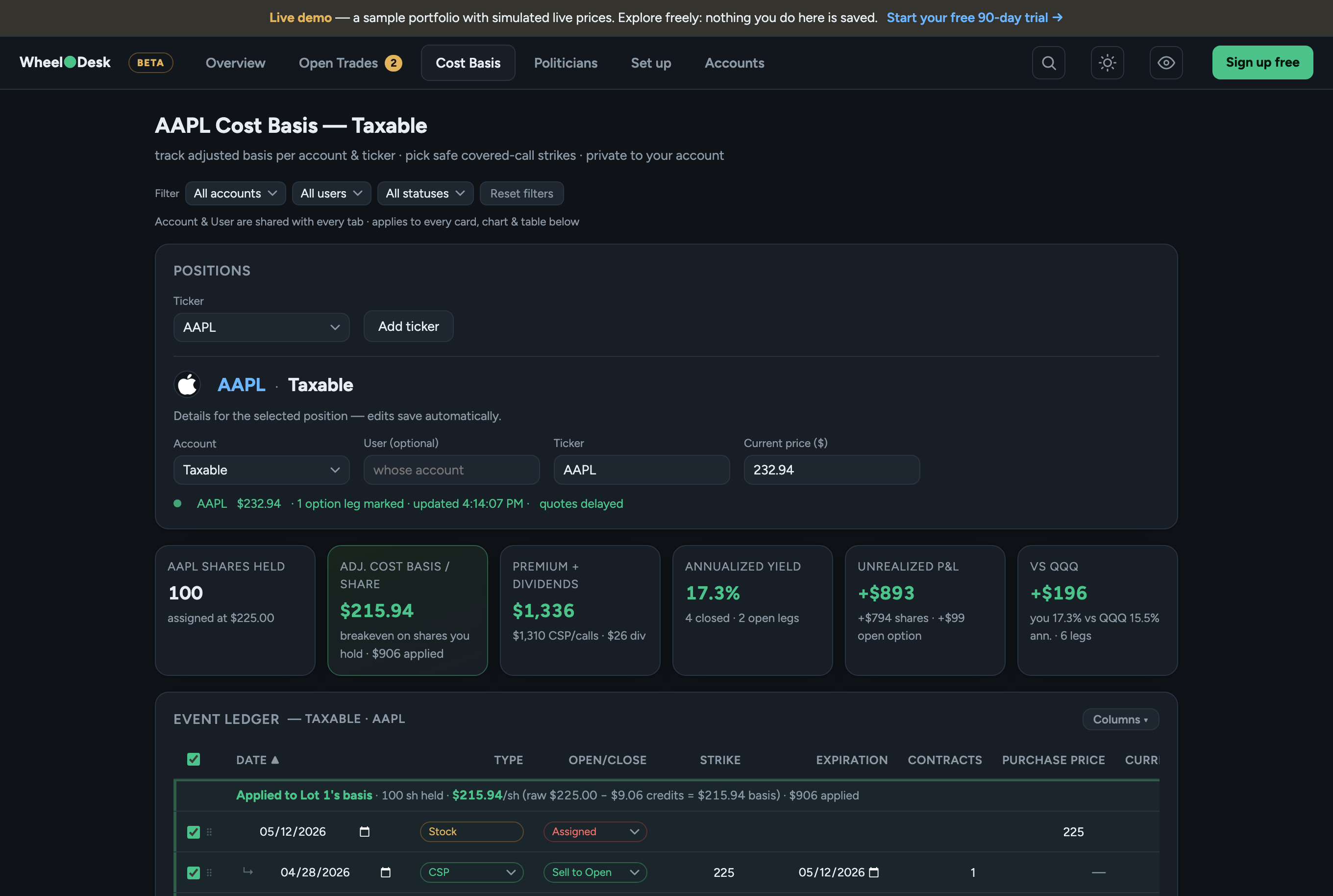Open the Sell to Open dropdown

click(595, 872)
